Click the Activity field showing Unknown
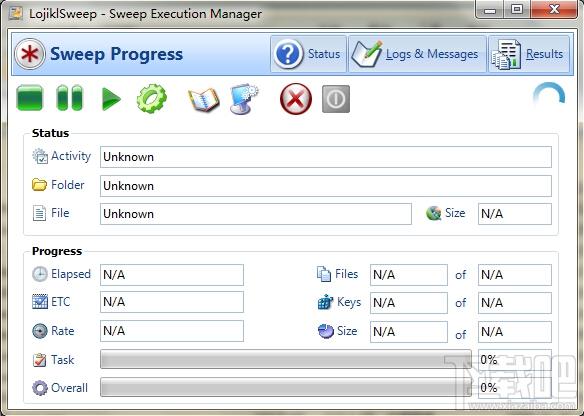 point(326,157)
